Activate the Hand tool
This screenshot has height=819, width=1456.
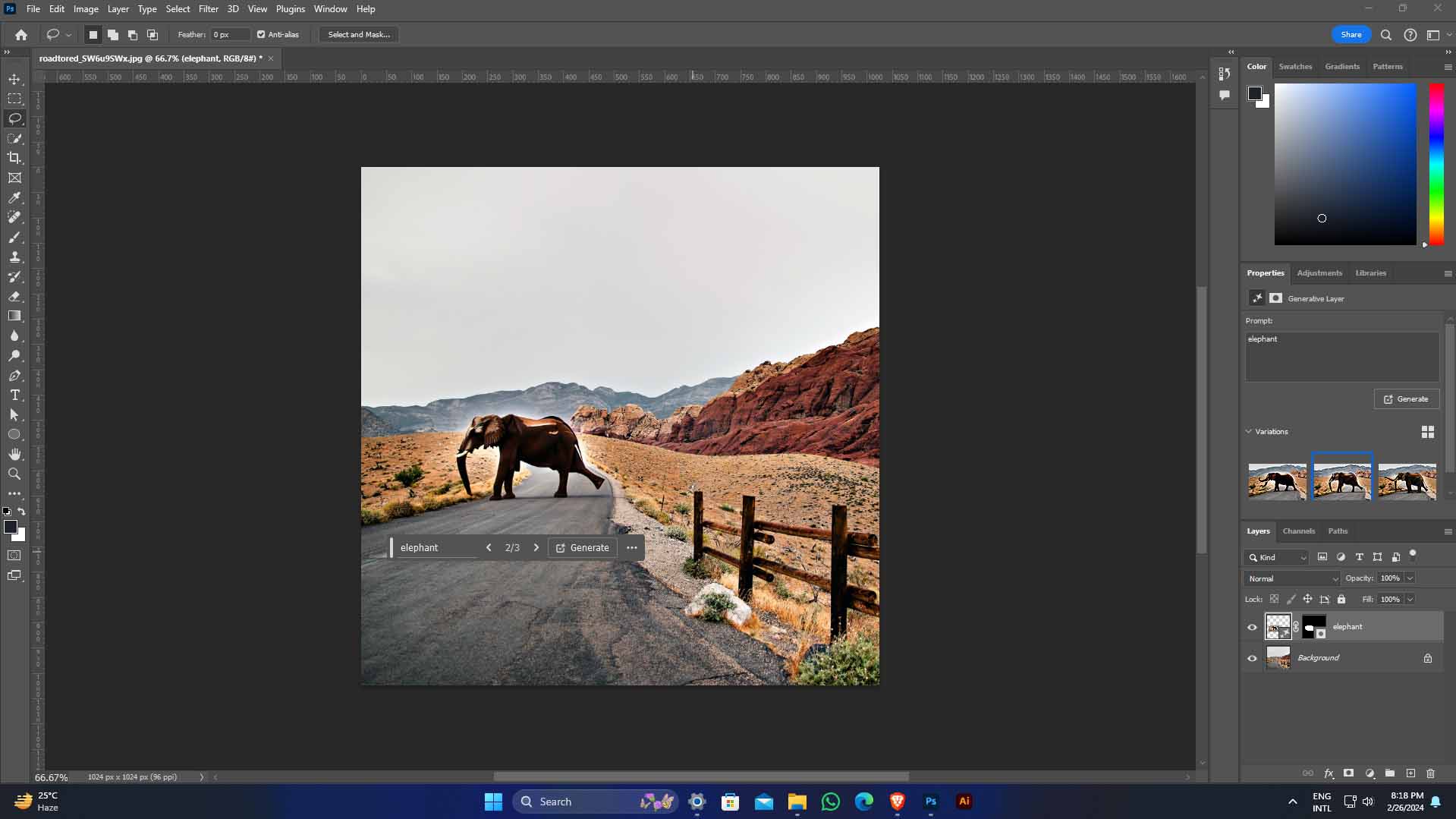14,454
